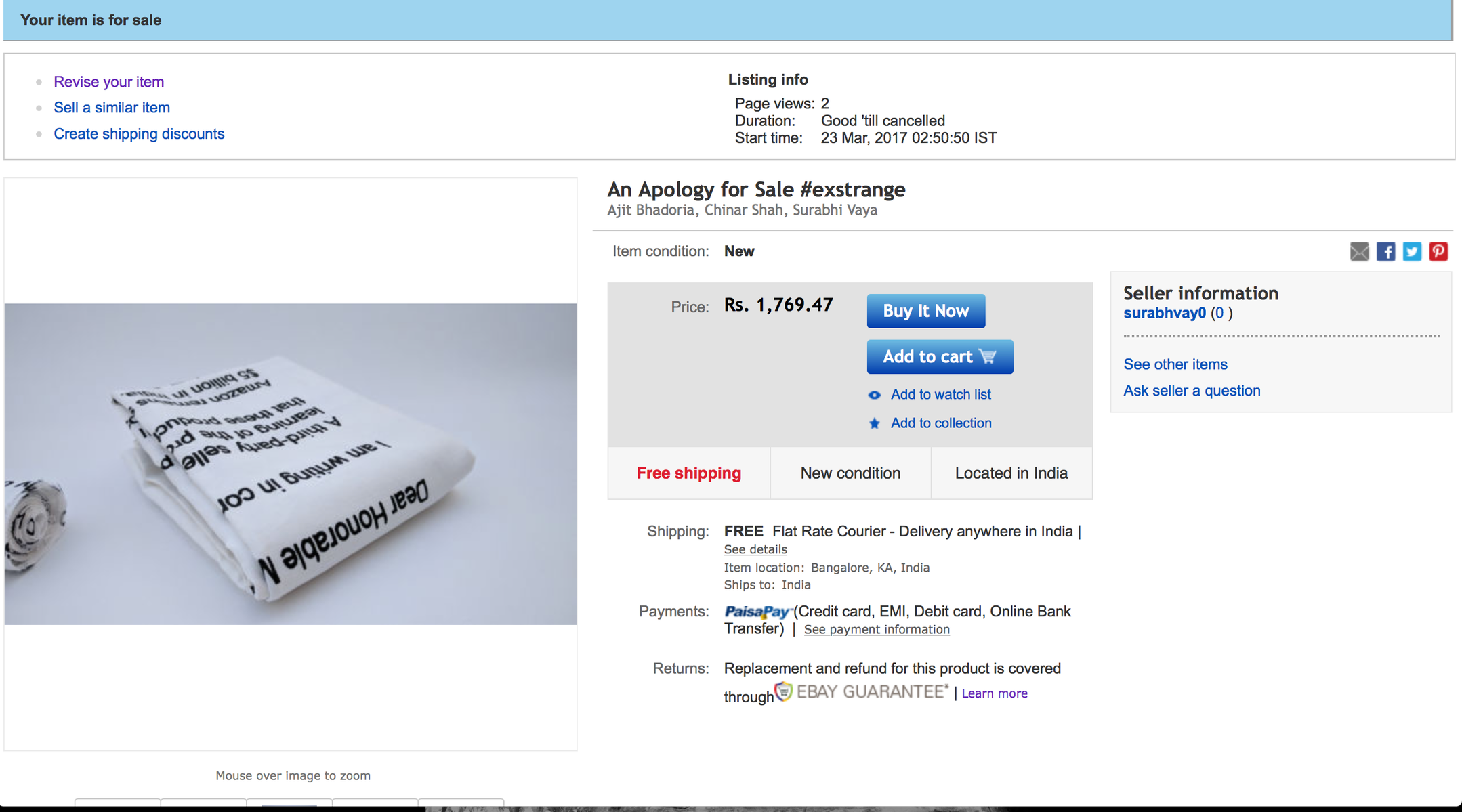See other items from seller

click(x=1175, y=364)
